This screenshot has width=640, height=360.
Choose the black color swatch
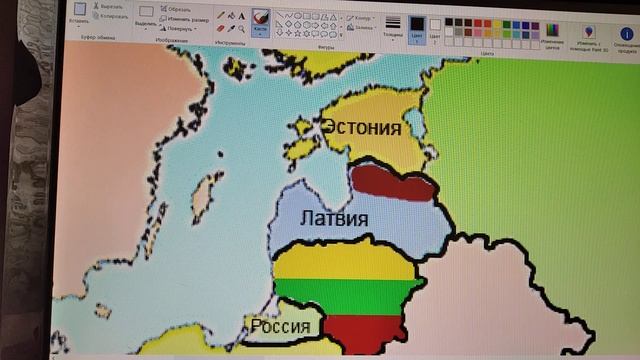449,22
